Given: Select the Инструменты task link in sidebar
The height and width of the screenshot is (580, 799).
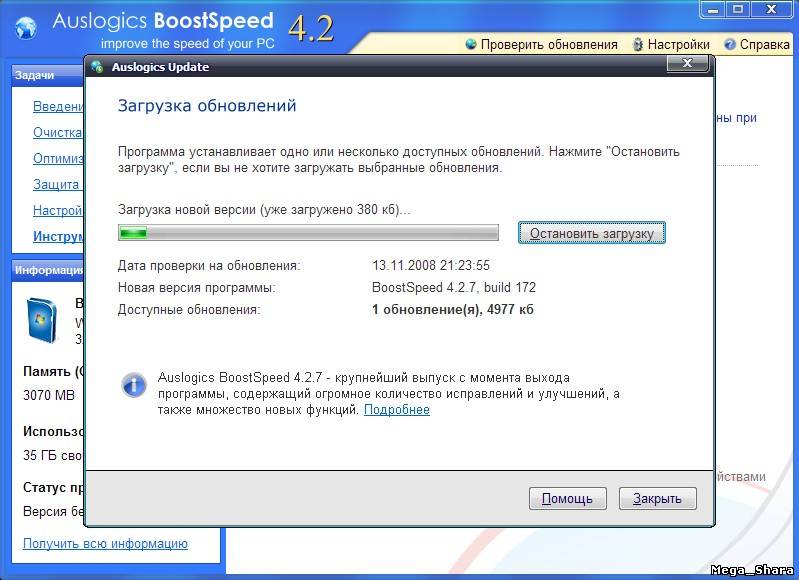Looking at the screenshot, I should (58, 236).
